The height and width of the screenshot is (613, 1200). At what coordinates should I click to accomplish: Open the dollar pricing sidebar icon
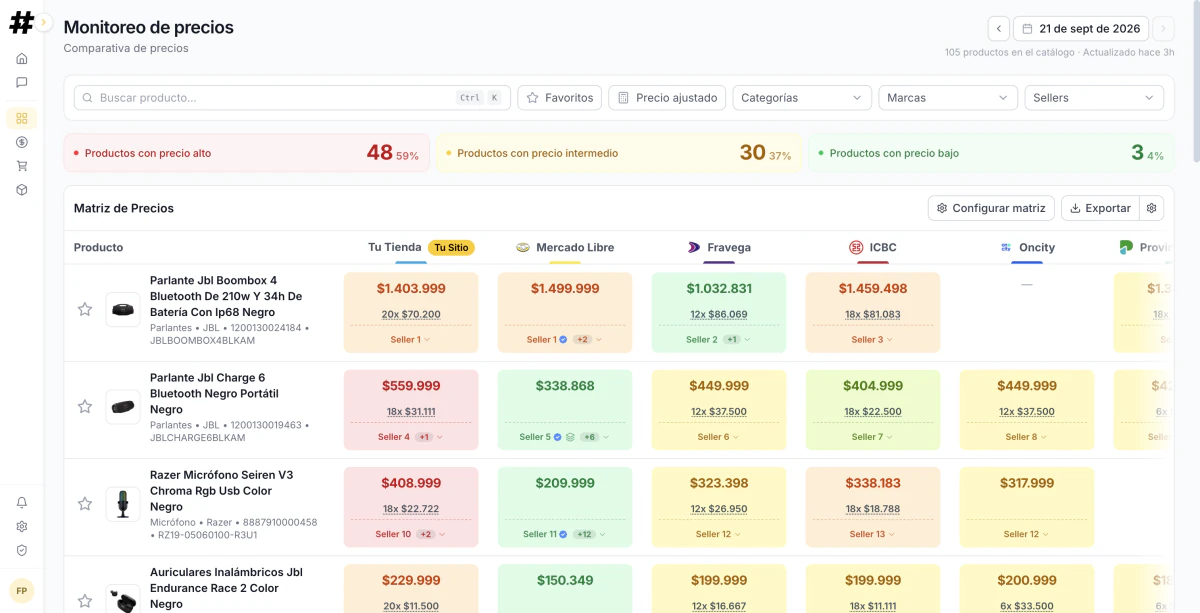click(22, 142)
